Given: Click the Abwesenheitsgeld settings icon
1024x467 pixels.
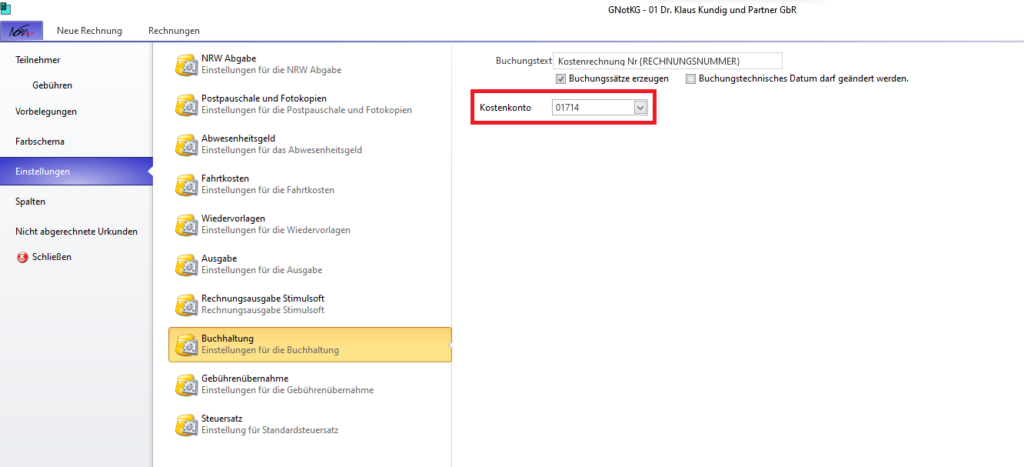Looking at the screenshot, I should pyautogui.click(x=186, y=145).
